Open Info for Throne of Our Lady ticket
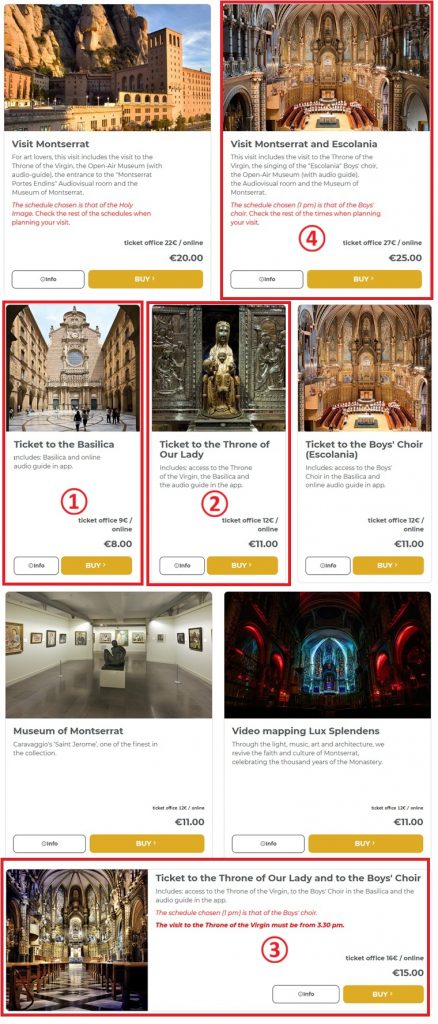Screen dimensions: 438x1024 182,566
